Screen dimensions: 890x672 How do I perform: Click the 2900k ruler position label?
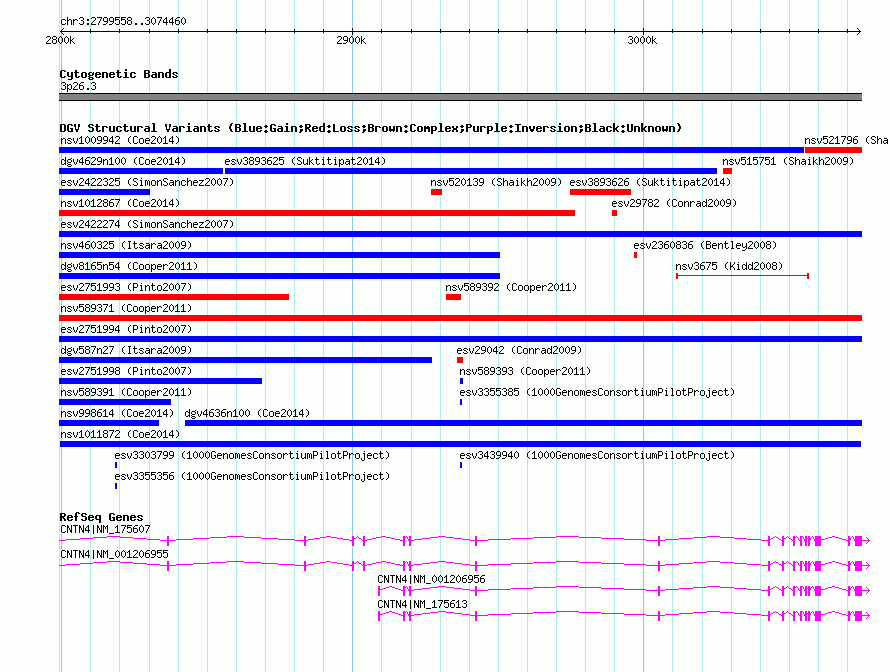point(351,40)
